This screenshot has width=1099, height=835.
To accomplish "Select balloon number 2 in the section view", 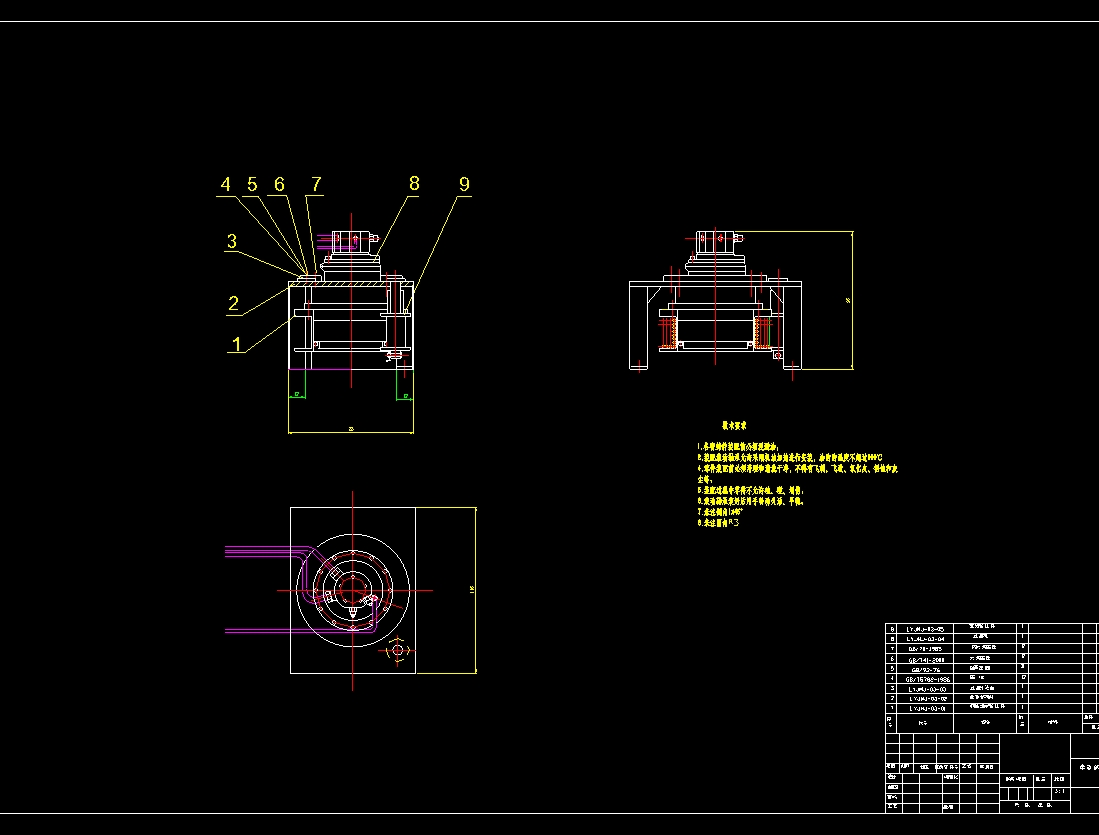I will [233, 304].
